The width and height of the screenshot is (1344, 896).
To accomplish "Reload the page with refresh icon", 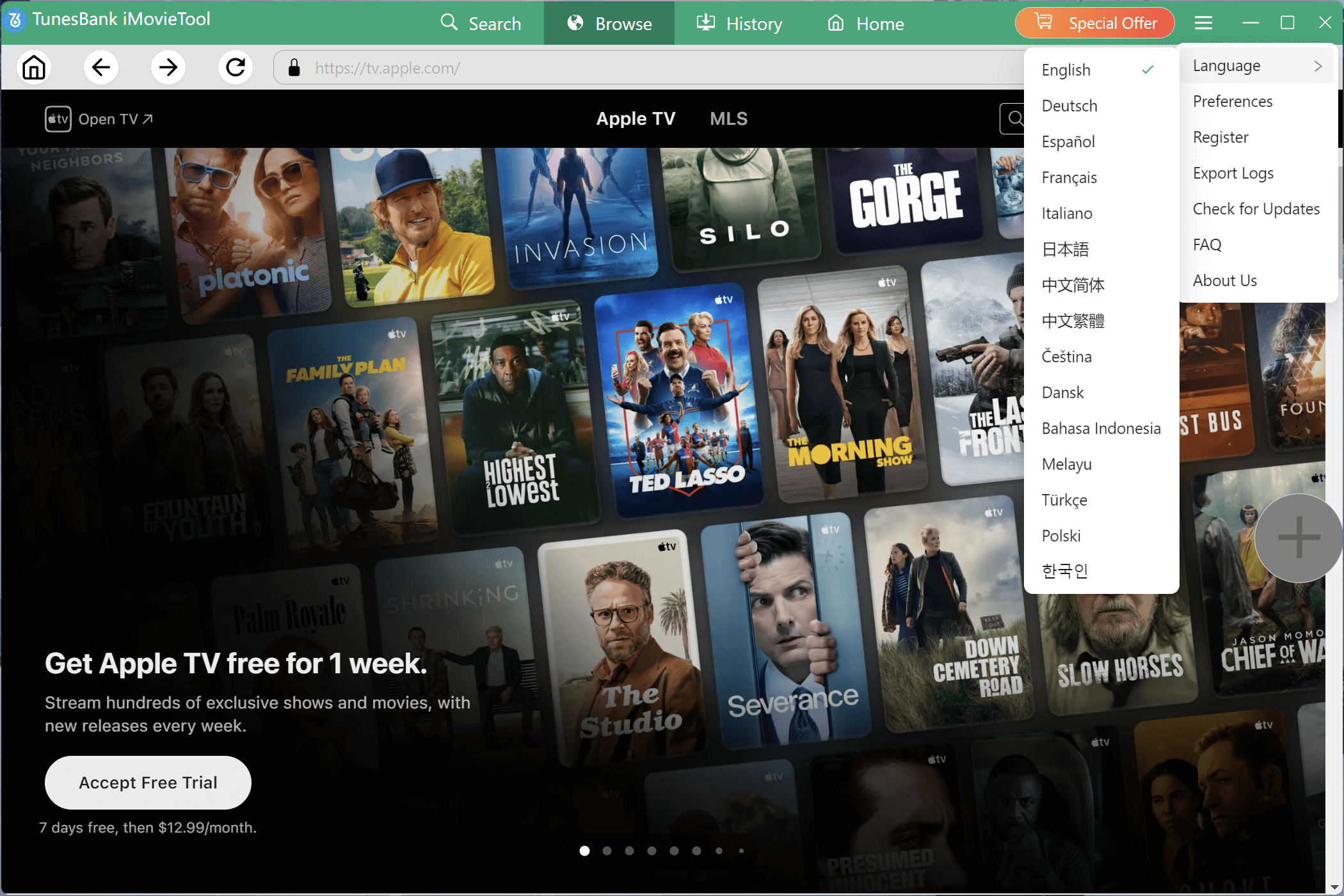I will [x=236, y=67].
